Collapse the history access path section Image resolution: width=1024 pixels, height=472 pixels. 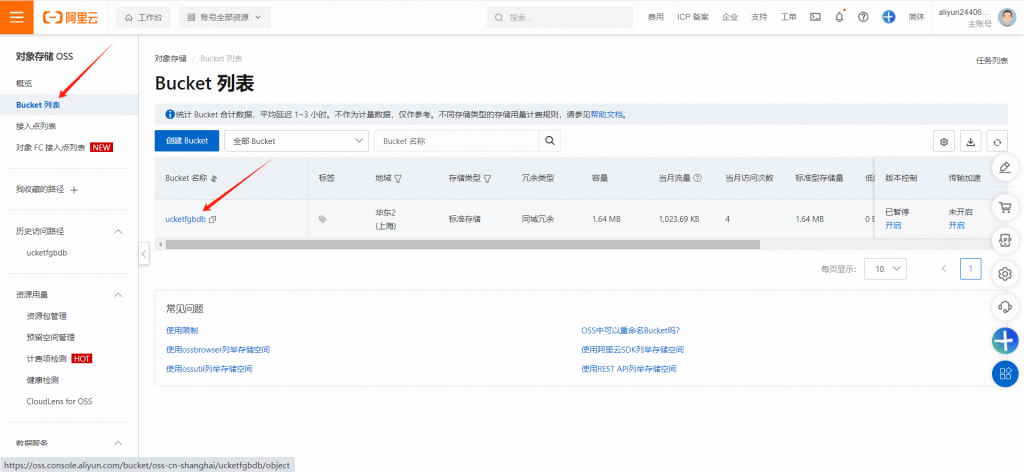pos(118,231)
